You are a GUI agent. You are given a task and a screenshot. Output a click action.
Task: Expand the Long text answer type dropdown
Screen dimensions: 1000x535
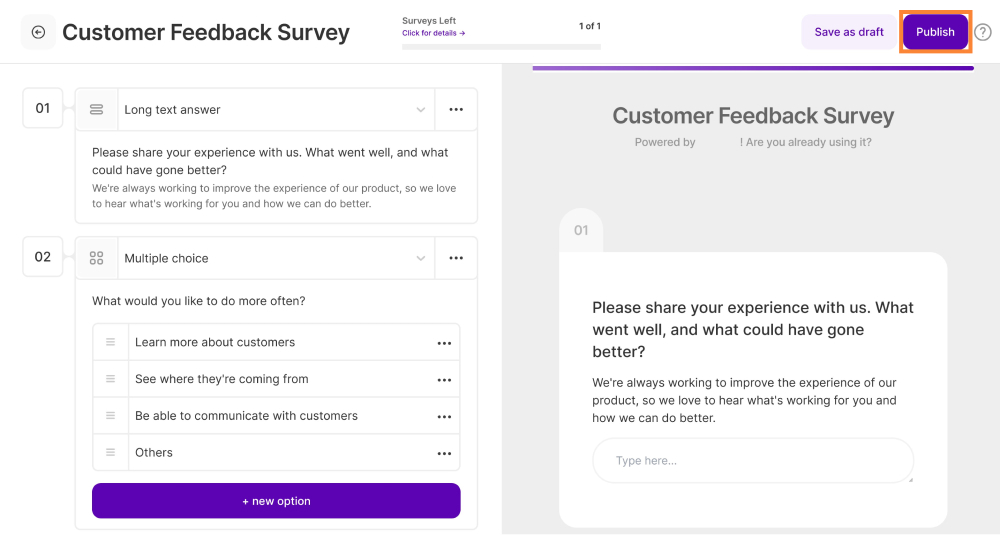[421, 110]
